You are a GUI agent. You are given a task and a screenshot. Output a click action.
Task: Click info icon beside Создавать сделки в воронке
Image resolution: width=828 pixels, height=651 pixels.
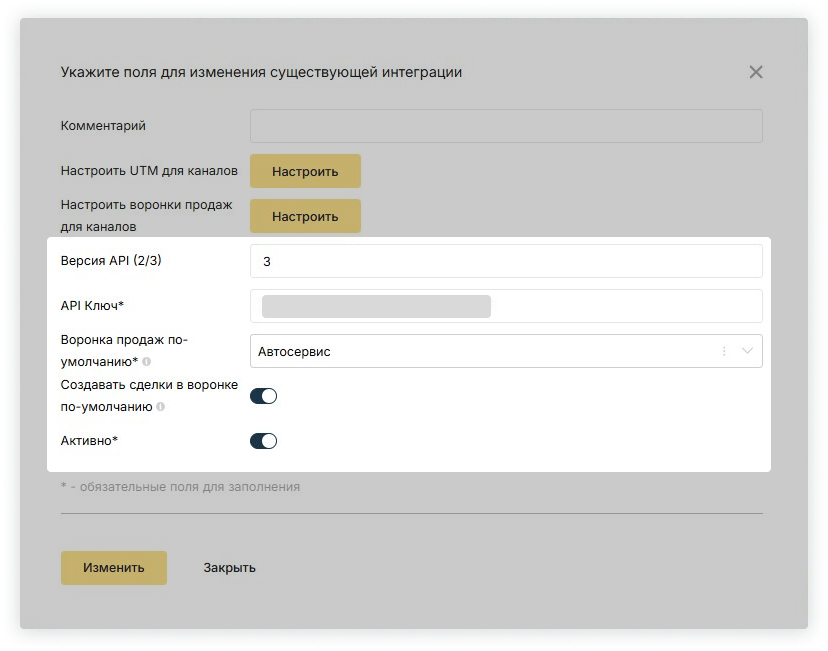coord(161,408)
